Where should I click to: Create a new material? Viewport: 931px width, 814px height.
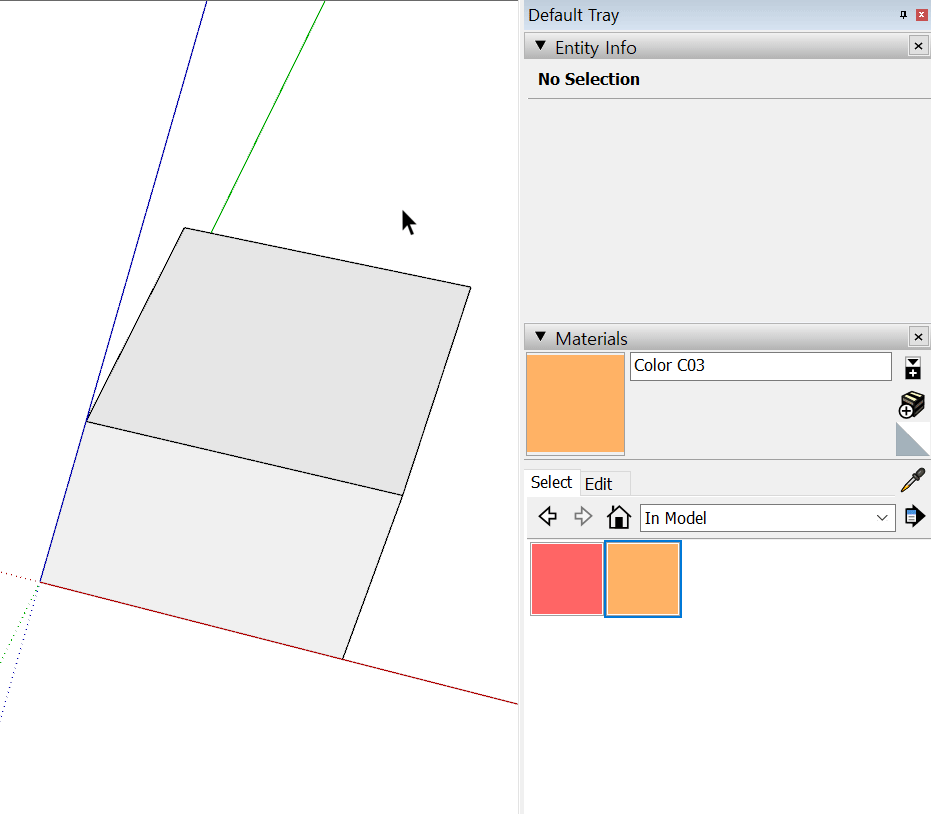pos(911,405)
